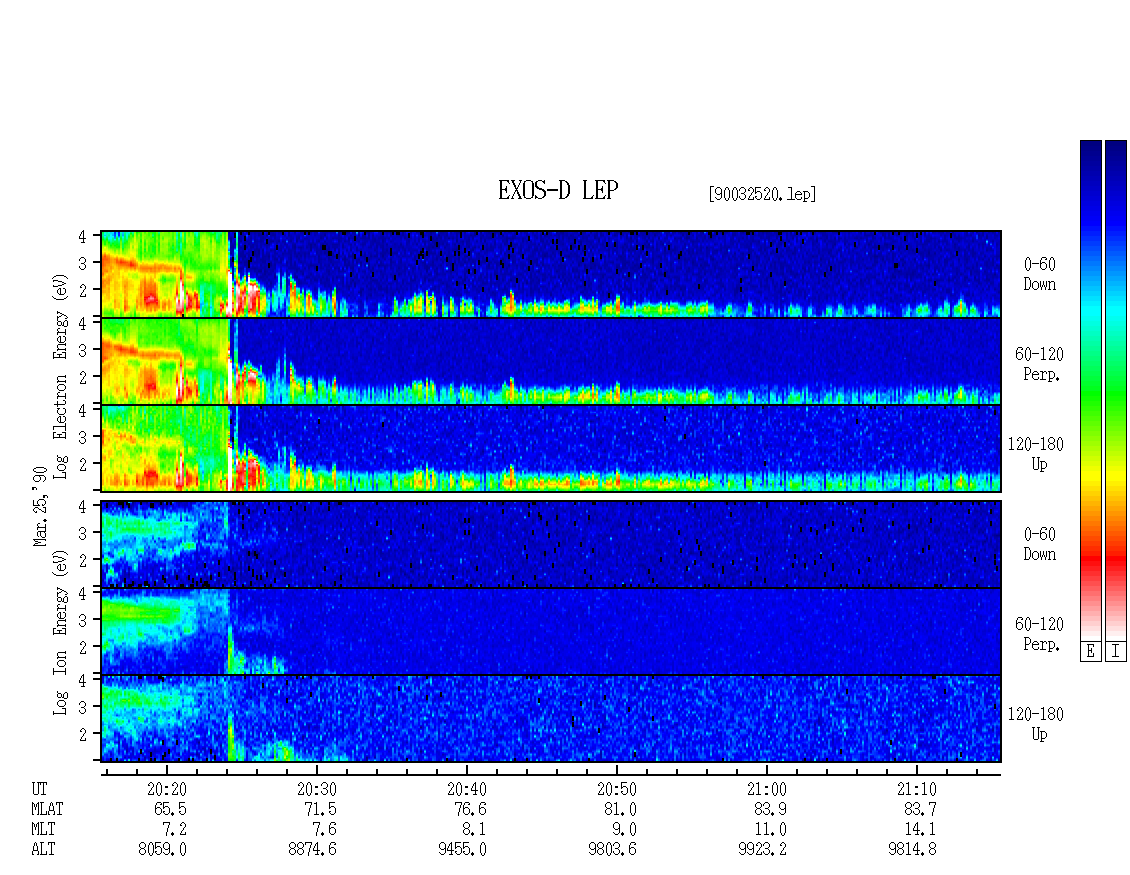
Task: Select the ion 120-180 Up spectrogram panel
Action: pyautogui.click(x=551, y=719)
